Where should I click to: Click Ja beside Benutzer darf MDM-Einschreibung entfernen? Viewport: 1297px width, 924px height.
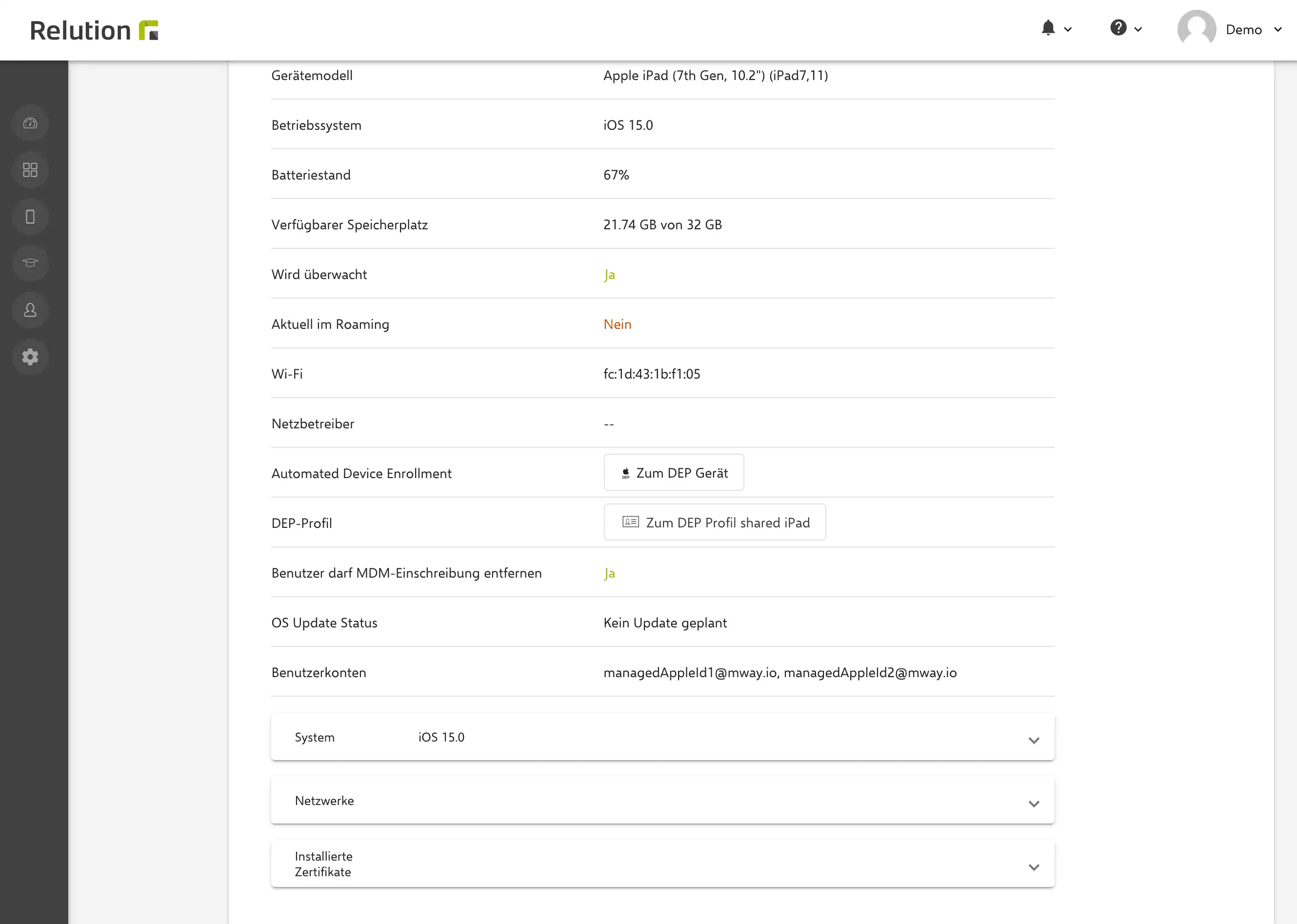click(609, 574)
